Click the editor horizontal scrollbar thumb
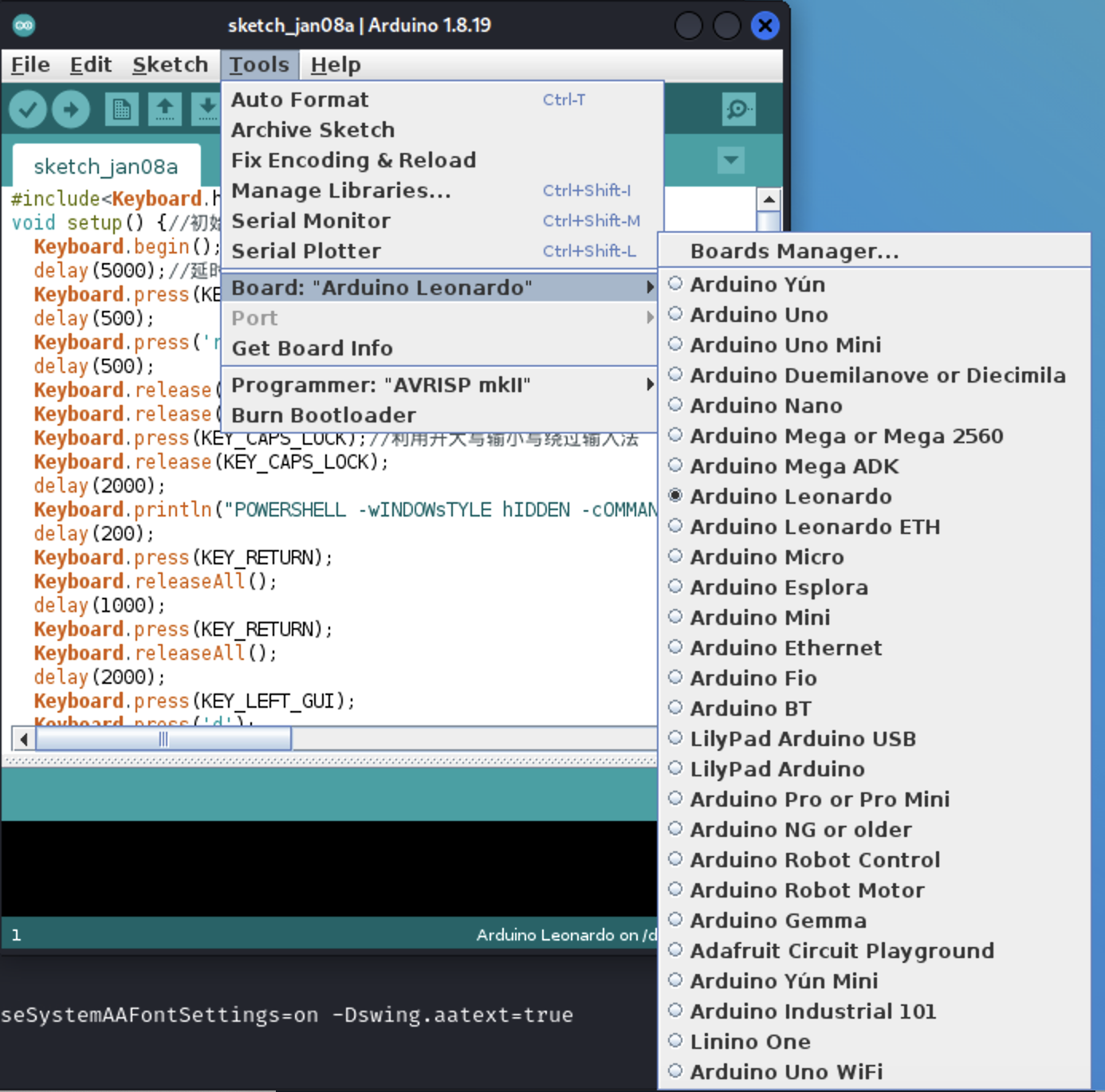The height and width of the screenshot is (1092, 1105). pos(163,739)
